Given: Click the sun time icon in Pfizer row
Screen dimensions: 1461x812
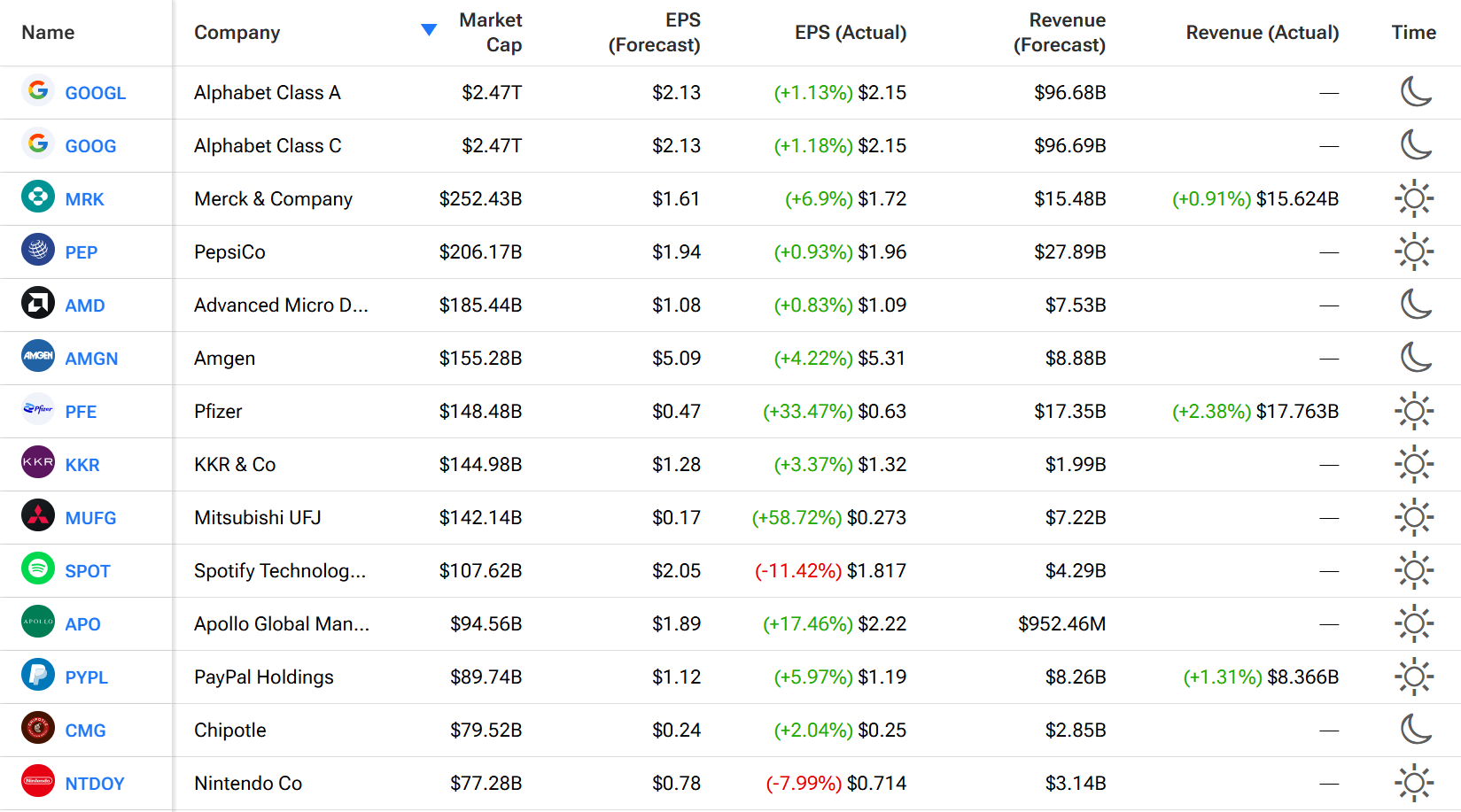Looking at the screenshot, I should pos(1414,411).
